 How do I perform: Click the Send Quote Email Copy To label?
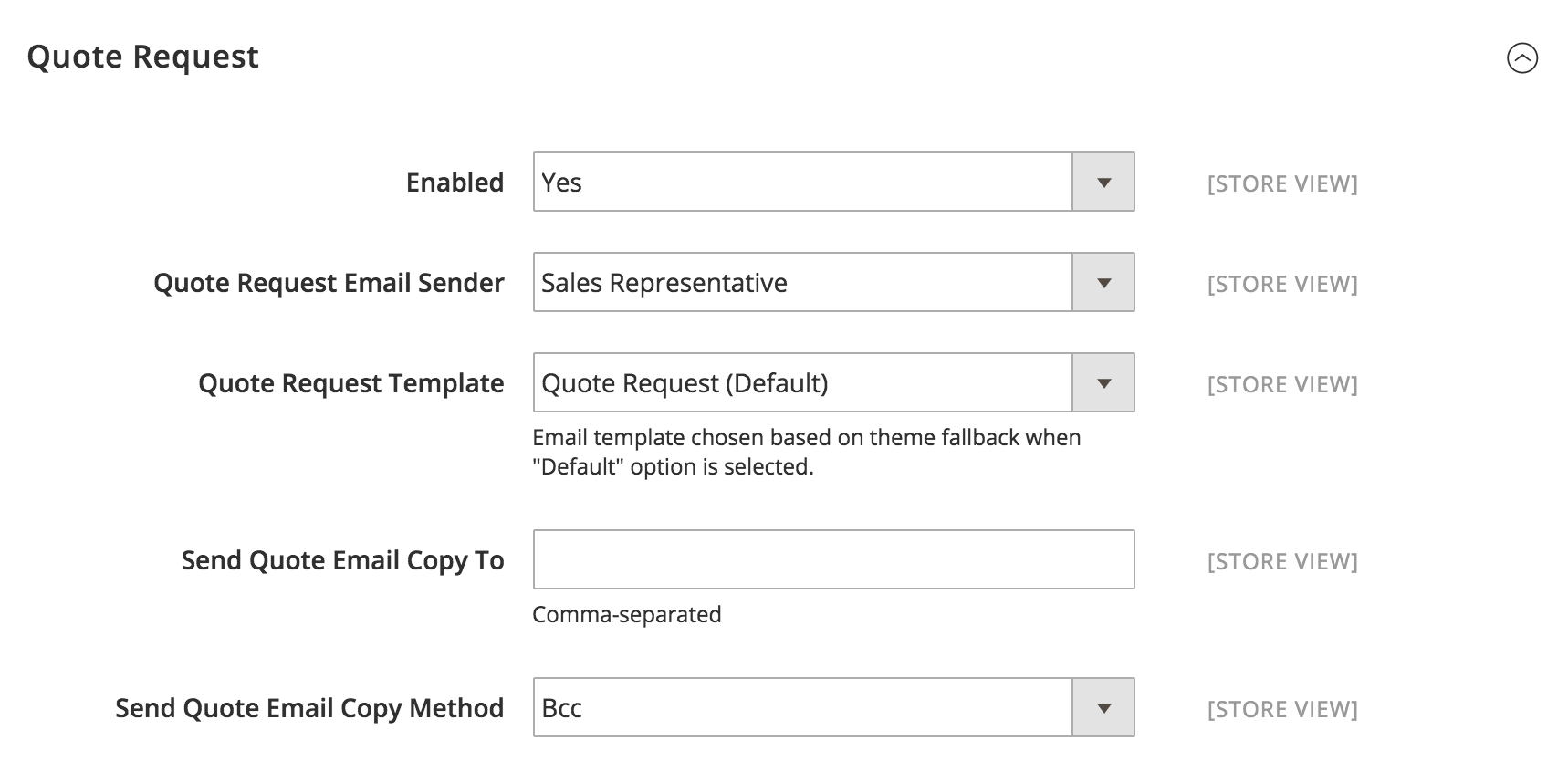point(342,560)
